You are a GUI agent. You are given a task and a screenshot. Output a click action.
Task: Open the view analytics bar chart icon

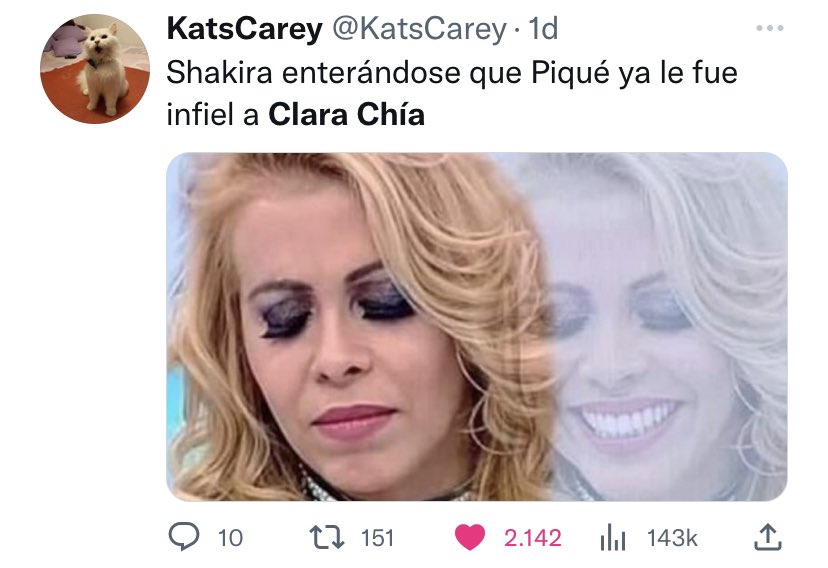click(x=613, y=537)
